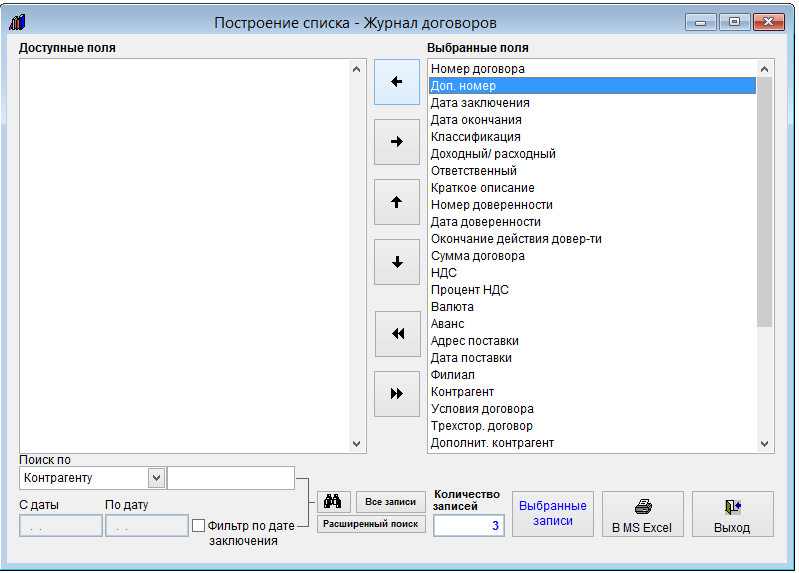Click down arrow of Доступные поля scrollbar
Viewport: 799px width, 573px height.
(356, 444)
